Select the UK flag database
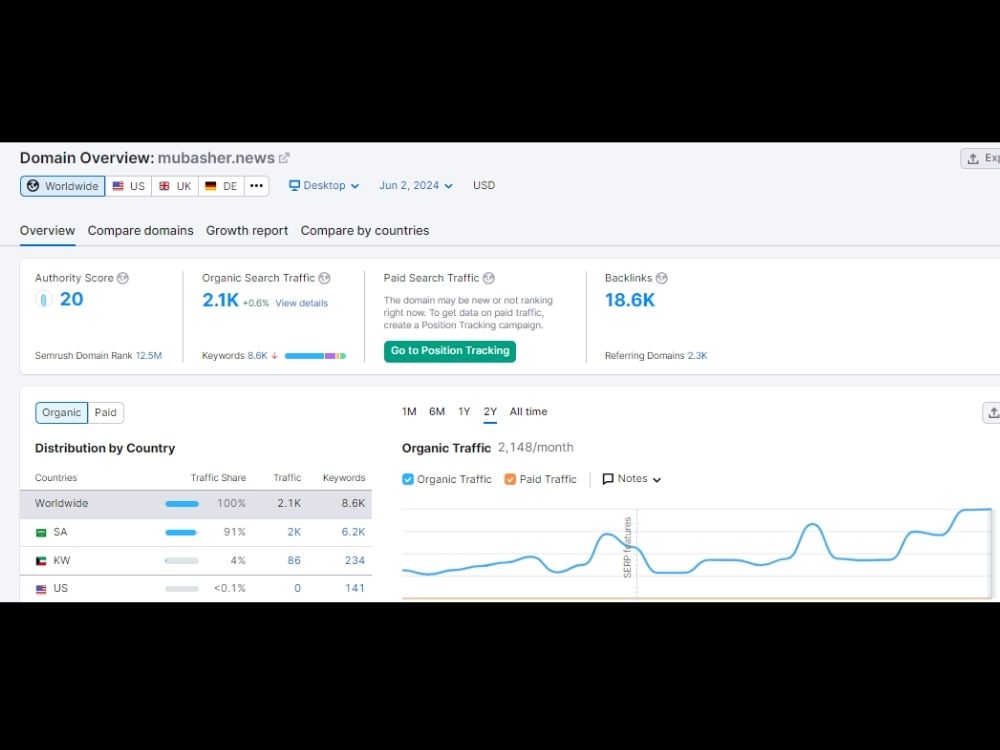This screenshot has height=750, width=1000. point(175,186)
